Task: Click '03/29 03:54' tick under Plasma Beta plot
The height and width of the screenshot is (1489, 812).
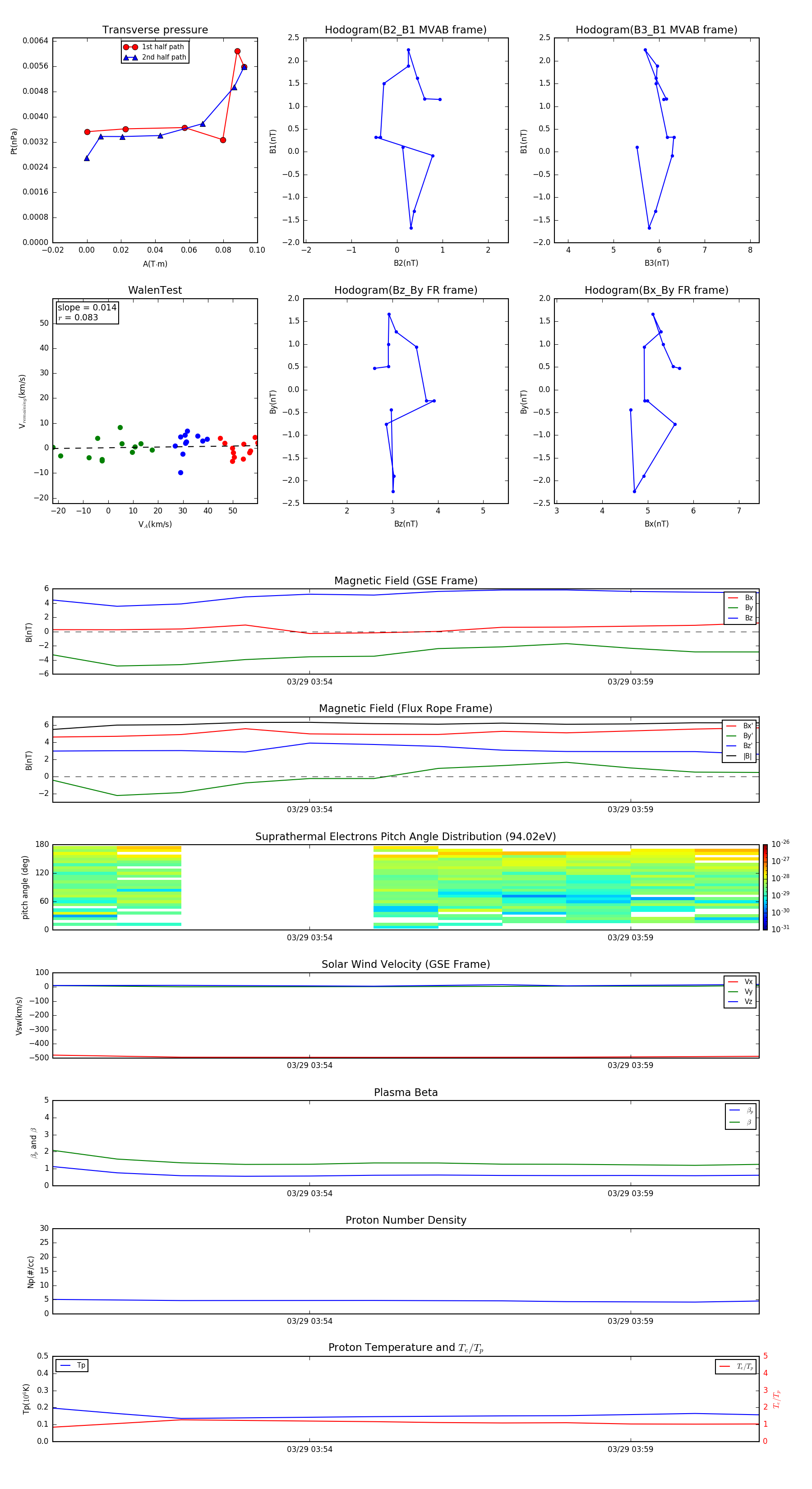Action: click(310, 1193)
